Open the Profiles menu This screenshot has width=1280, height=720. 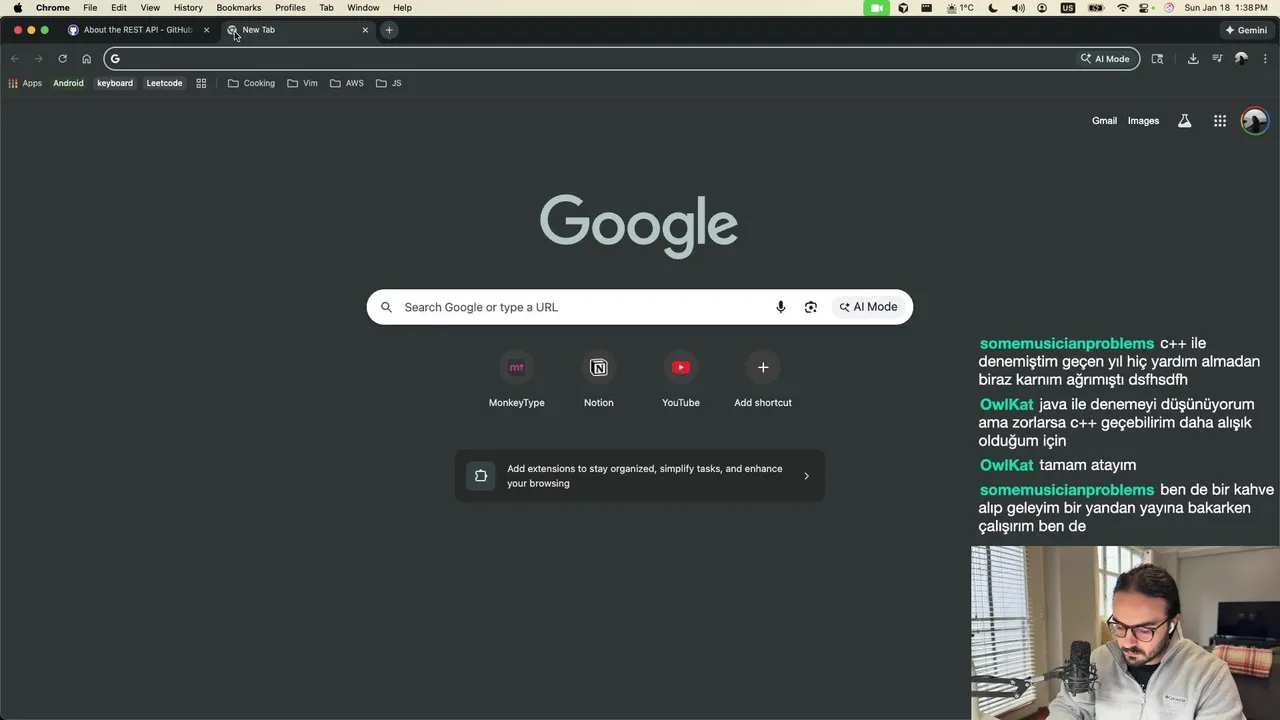(290, 8)
